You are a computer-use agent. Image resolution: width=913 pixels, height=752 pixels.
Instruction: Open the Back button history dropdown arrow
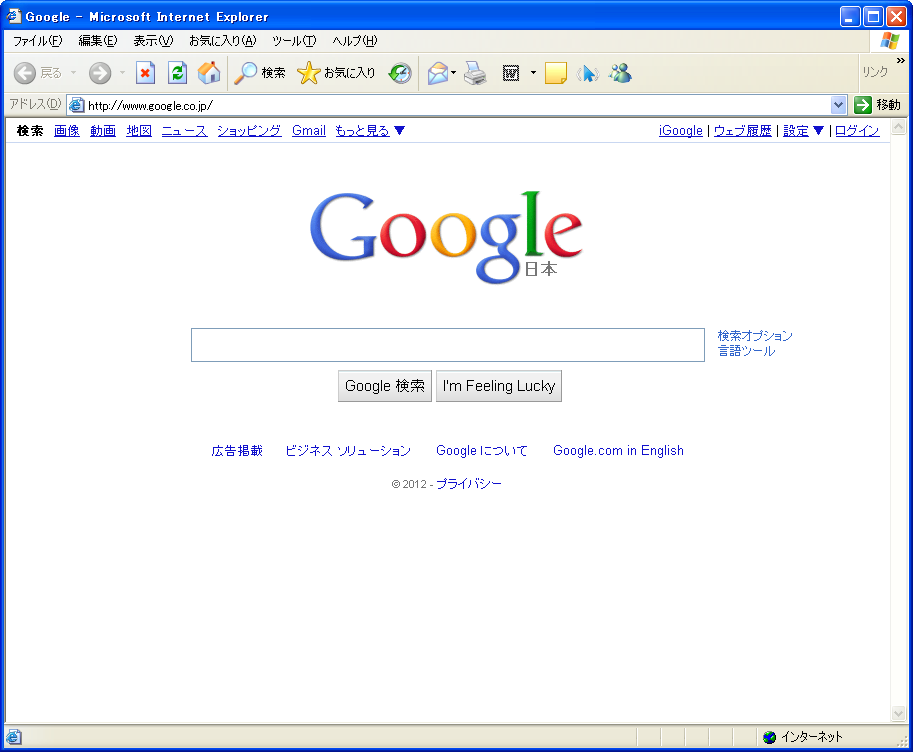point(73,73)
